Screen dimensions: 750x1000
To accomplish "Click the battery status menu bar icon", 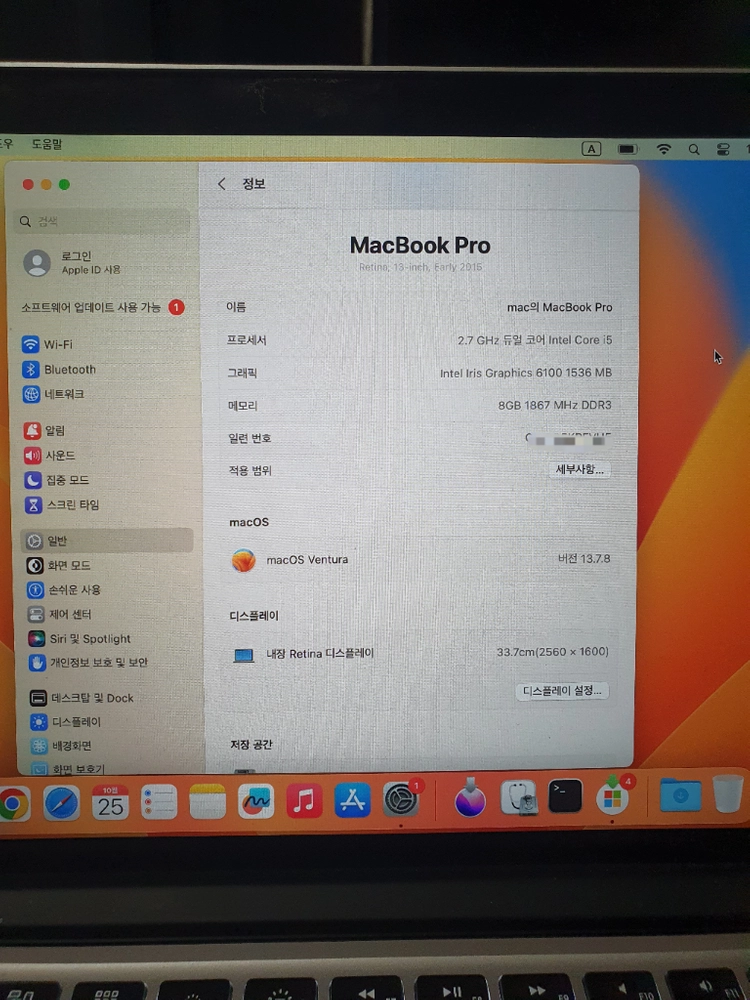I will [628, 149].
